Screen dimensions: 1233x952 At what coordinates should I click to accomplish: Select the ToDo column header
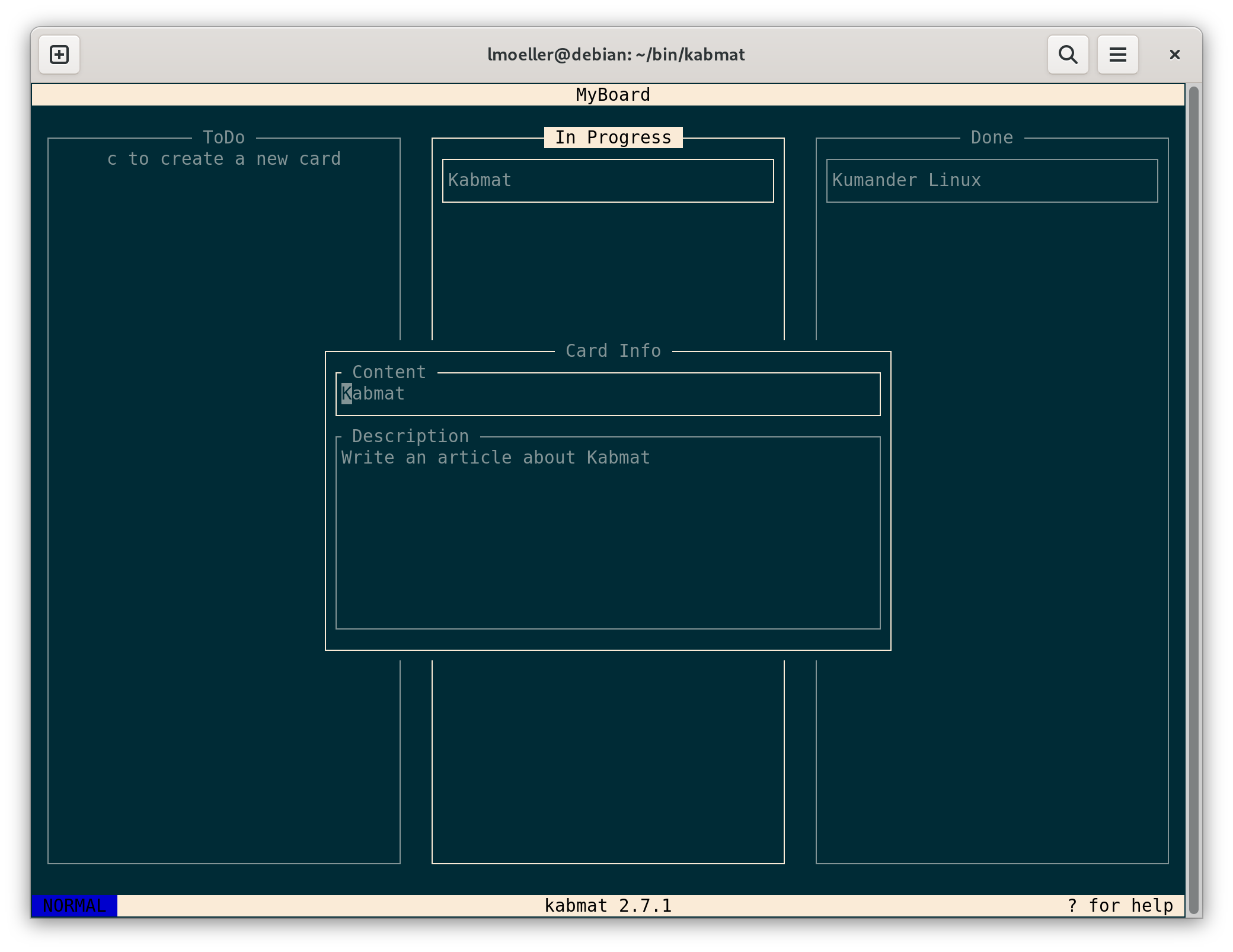click(223, 138)
